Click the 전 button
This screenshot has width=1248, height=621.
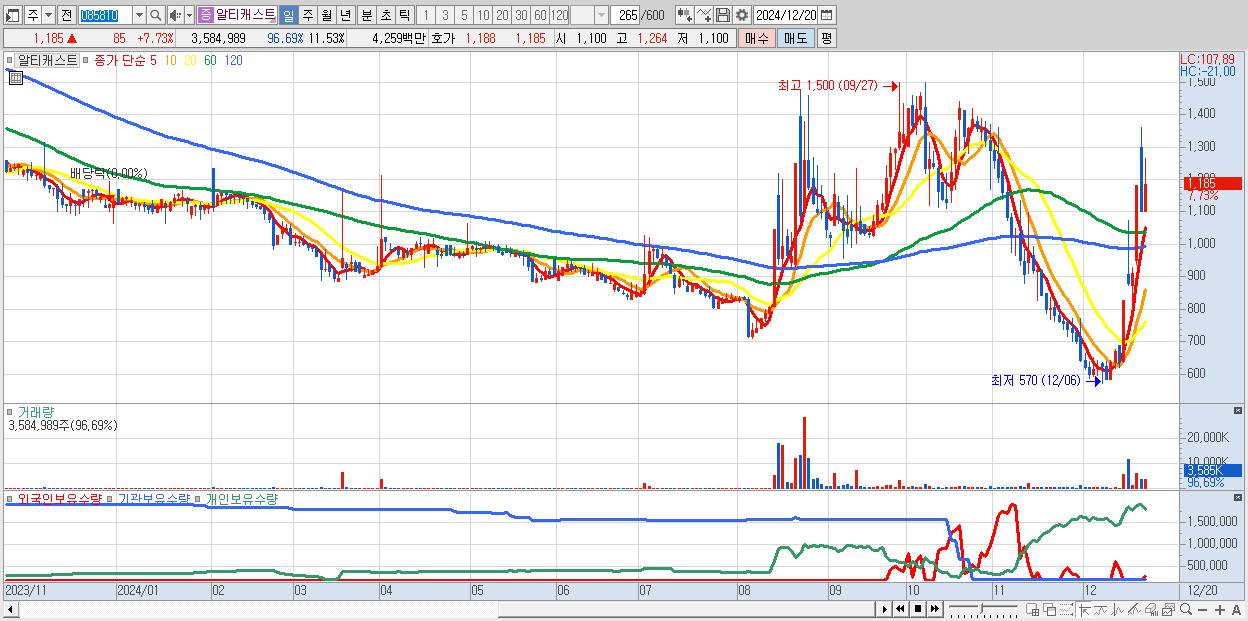tap(66, 15)
